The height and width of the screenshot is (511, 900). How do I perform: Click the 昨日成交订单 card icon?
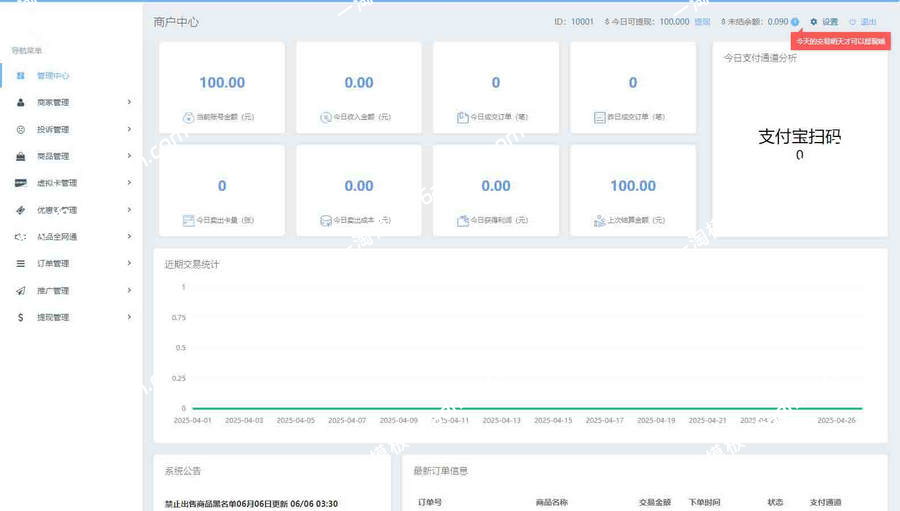click(599, 117)
